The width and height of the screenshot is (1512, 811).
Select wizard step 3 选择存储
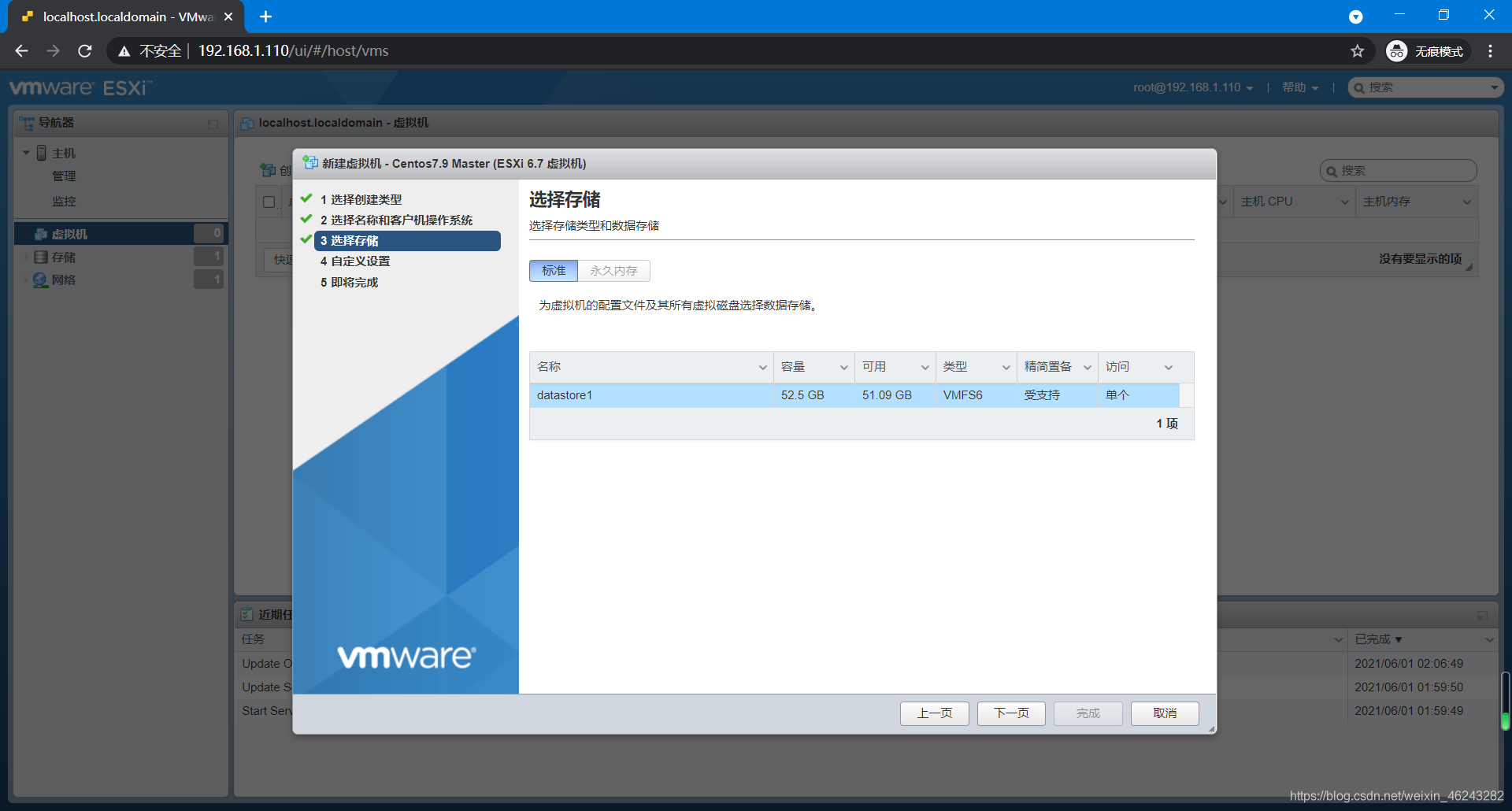(x=407, y=241)
